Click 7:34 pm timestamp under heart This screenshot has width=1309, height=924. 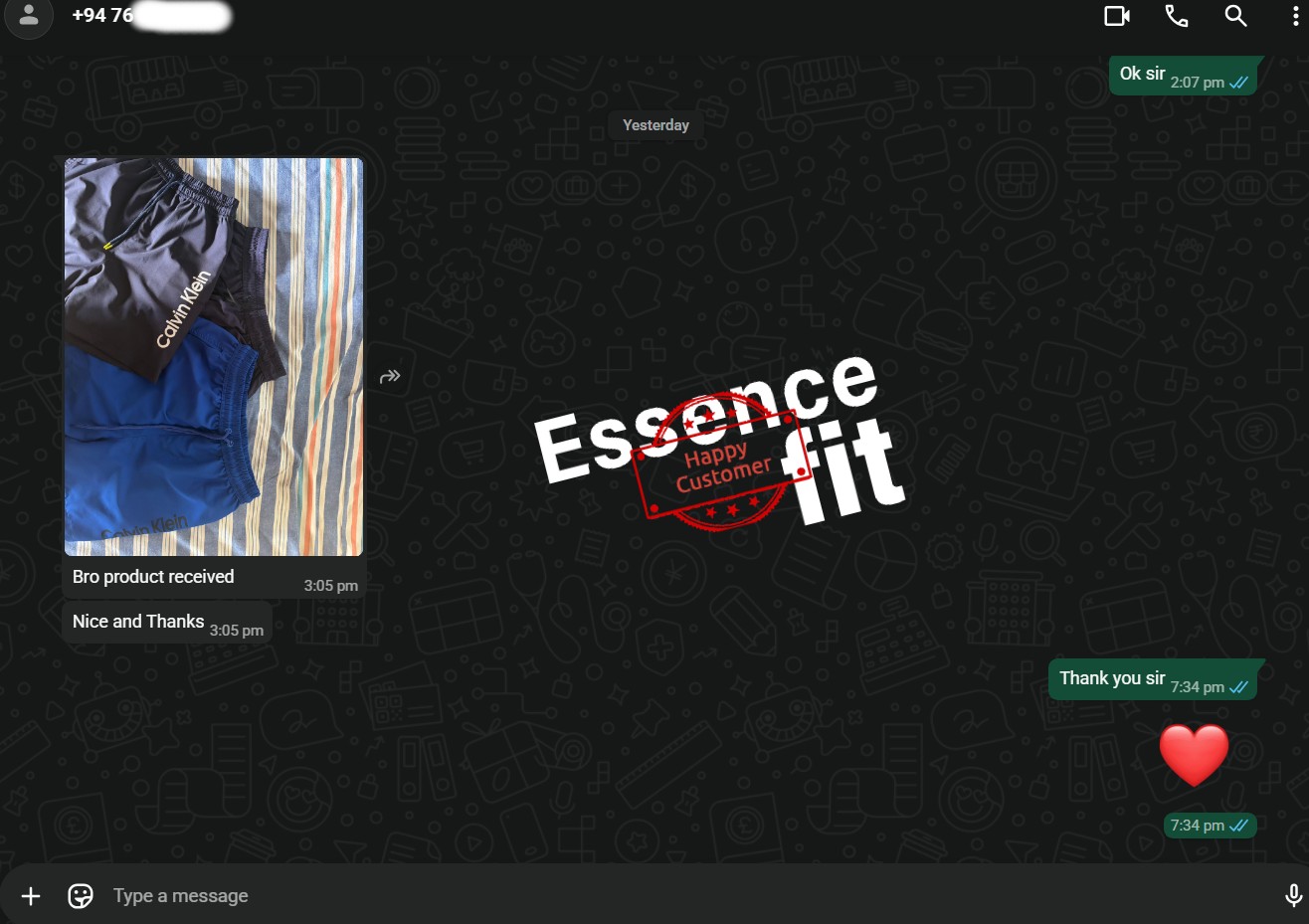(1198, 826)
